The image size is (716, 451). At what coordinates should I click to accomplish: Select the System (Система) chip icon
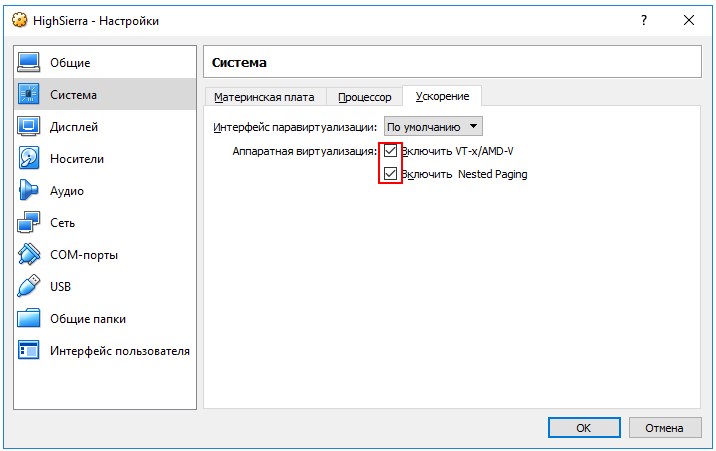(29, 95)
